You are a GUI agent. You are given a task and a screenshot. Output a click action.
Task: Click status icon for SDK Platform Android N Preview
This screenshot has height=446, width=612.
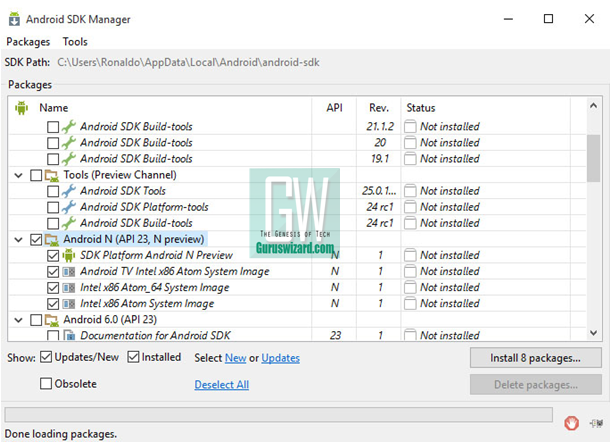[x=410, y=256]
